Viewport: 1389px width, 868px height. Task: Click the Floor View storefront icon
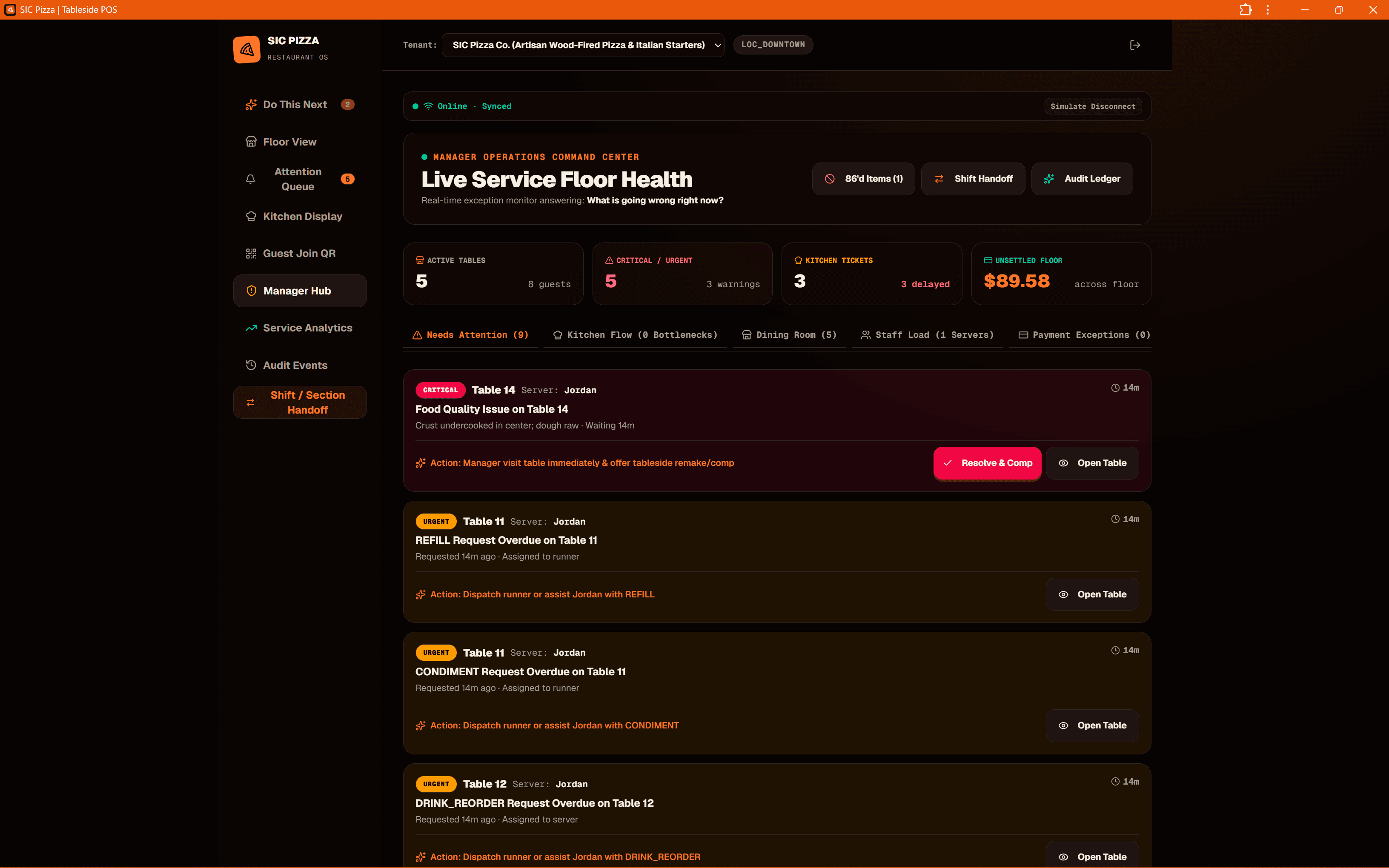pos(251,142)
